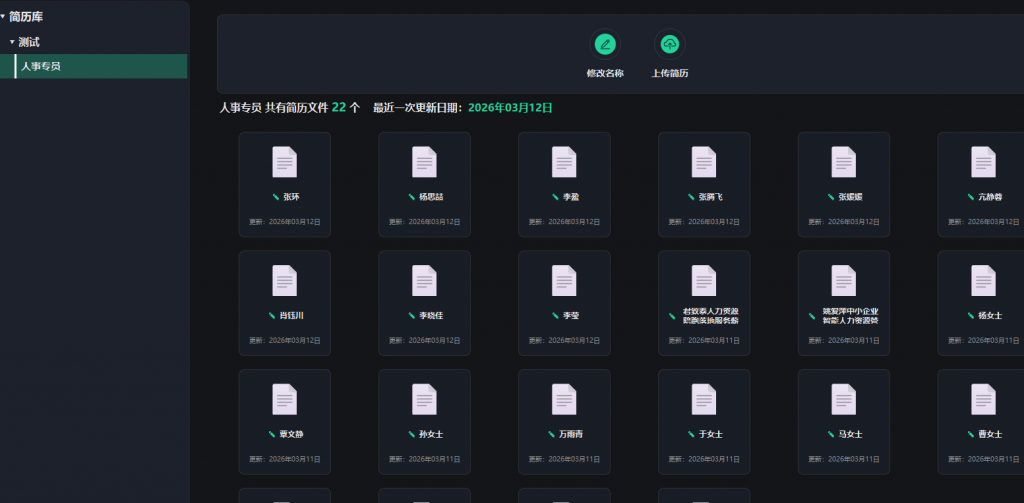Screen dimensions: 1024x503
Task: Open the 张腾飞 resume file icon
Action: coord(704,163)
